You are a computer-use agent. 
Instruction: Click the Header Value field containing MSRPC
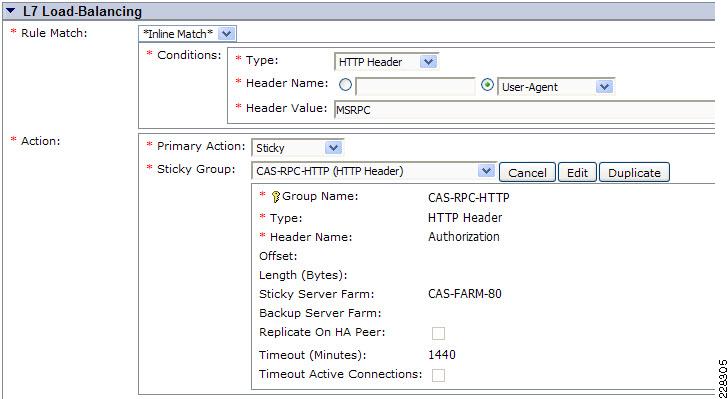pyautogui.click(x=525, y=110)
